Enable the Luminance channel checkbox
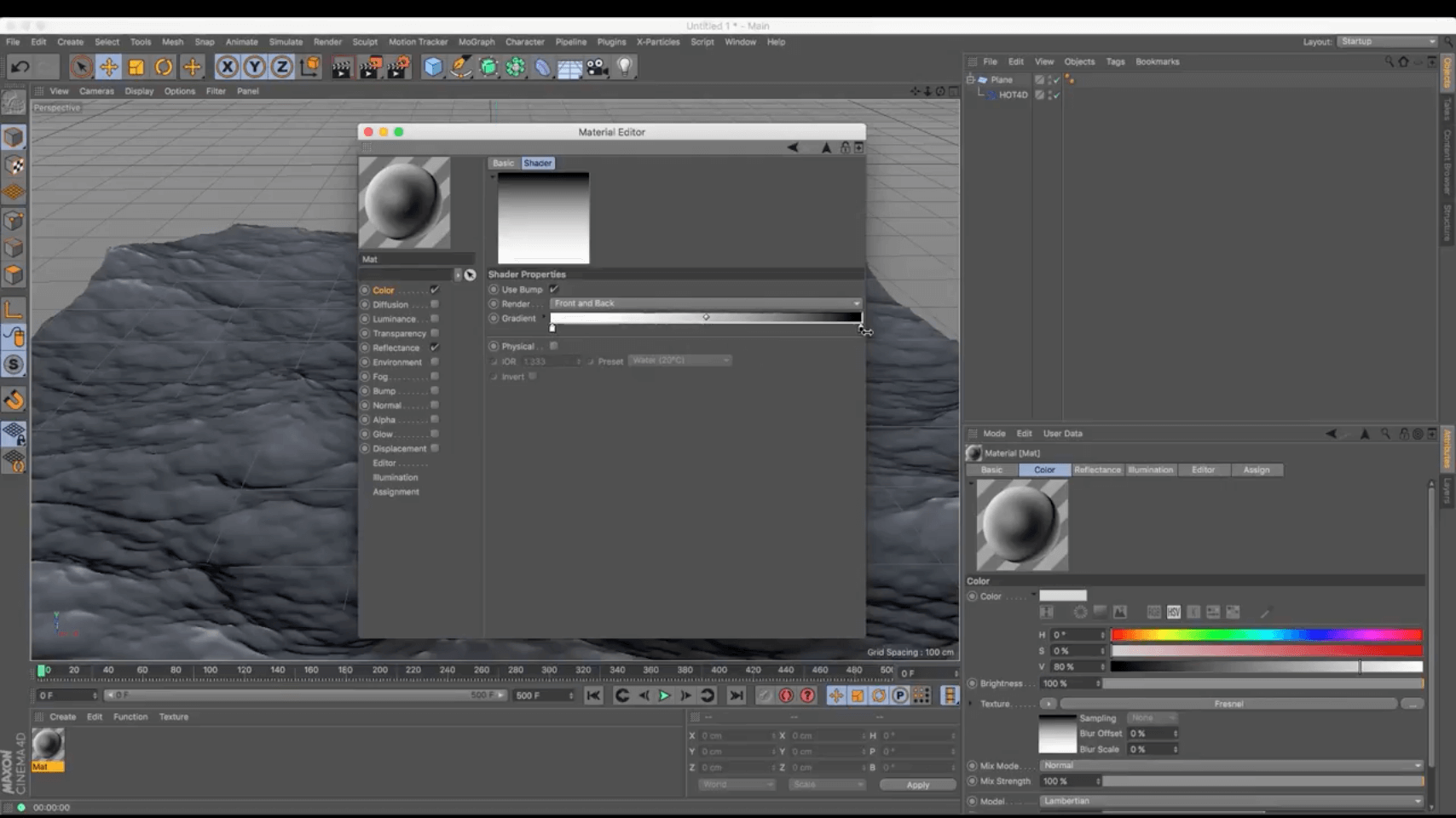This screenshot has width=1456, height=818. tap(435, 319)
